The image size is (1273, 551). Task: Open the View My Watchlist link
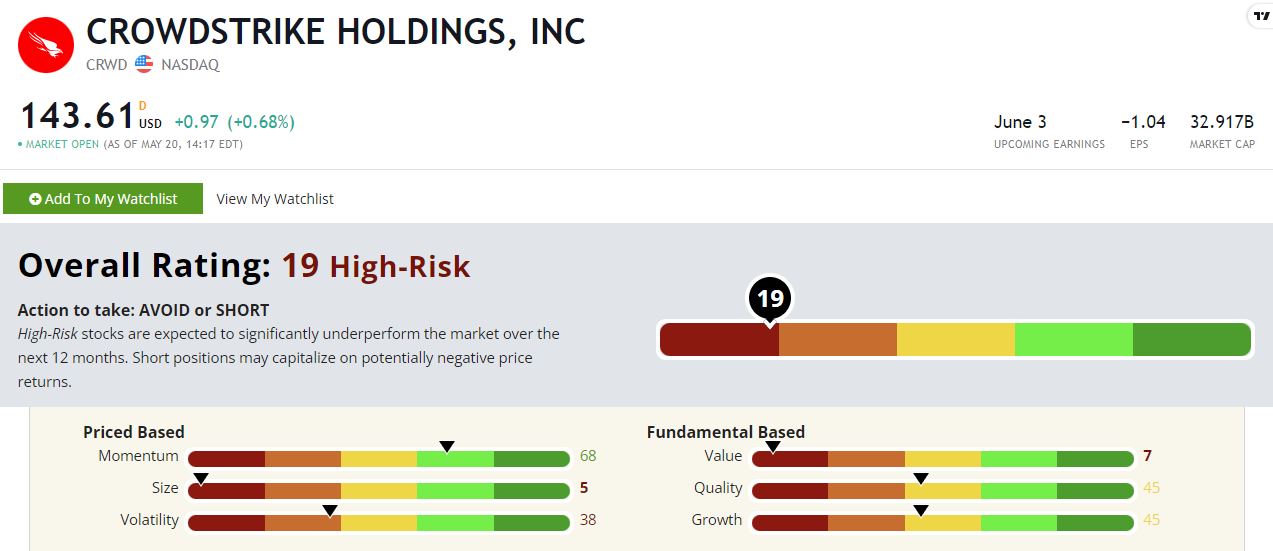point(275,199)
